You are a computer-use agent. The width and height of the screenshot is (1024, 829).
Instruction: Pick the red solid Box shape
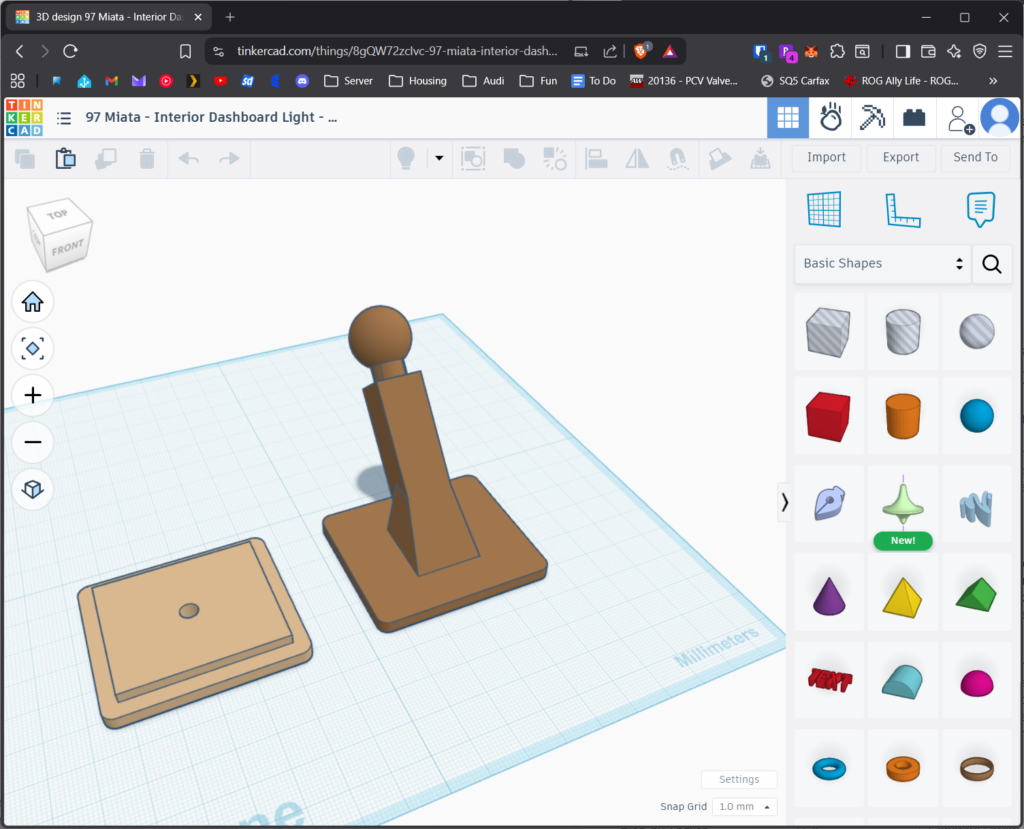[827, 415]
